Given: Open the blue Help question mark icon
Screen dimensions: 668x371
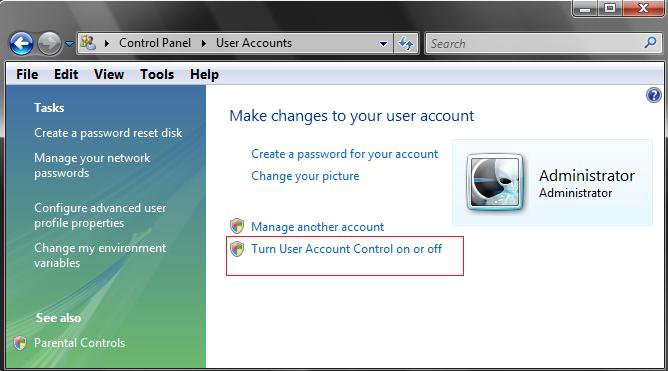Looking at the screenshot, I should click(654, 95).
